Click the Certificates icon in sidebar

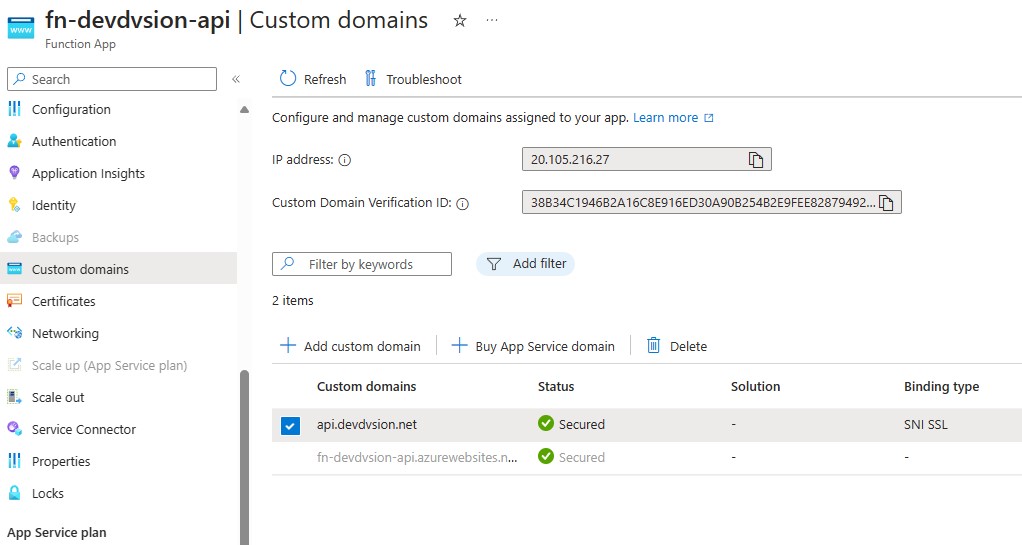tap(14, 301)
